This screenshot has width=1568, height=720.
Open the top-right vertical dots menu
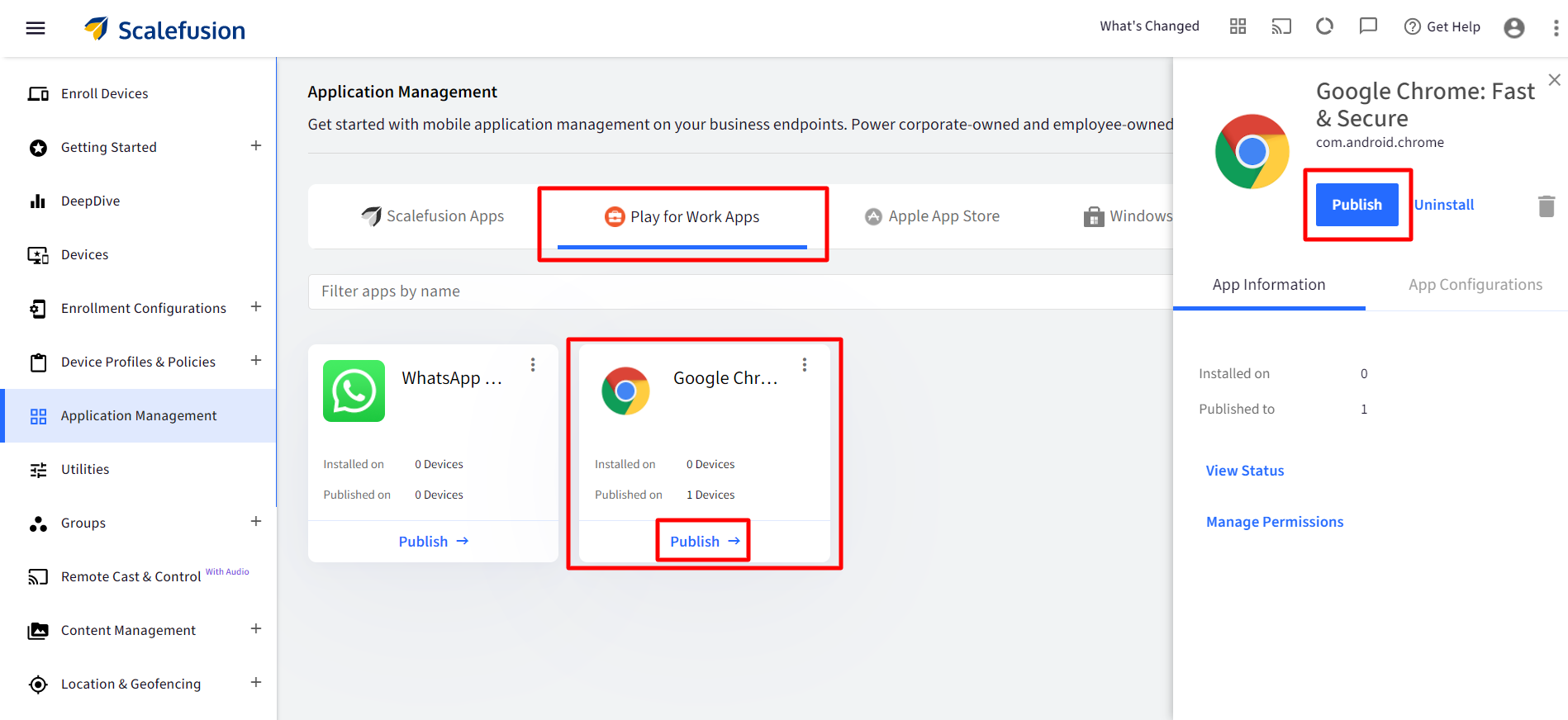click(1556, 28)
